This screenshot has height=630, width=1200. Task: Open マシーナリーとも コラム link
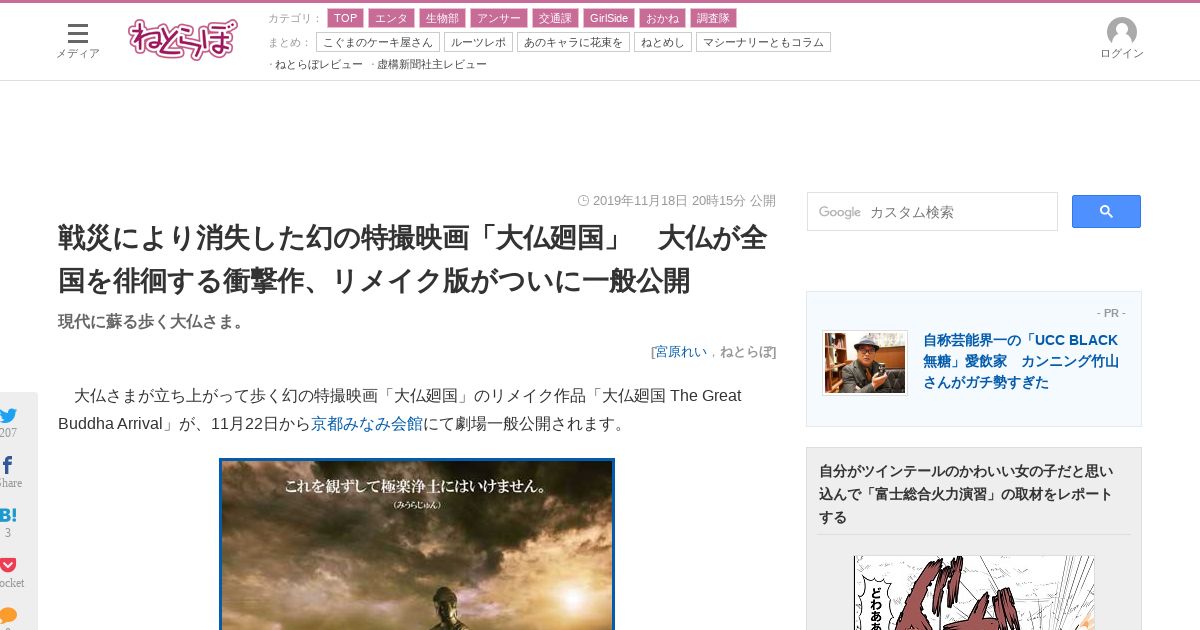[x=763, y=42]
